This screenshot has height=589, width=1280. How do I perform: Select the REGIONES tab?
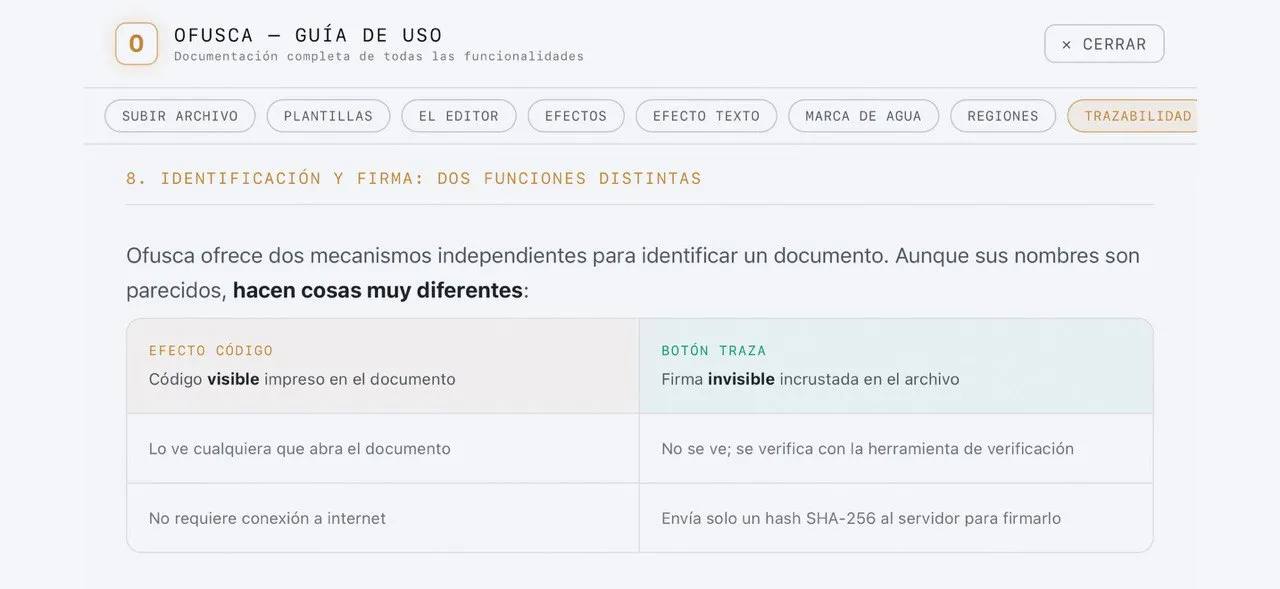[x=1003, y=116]
